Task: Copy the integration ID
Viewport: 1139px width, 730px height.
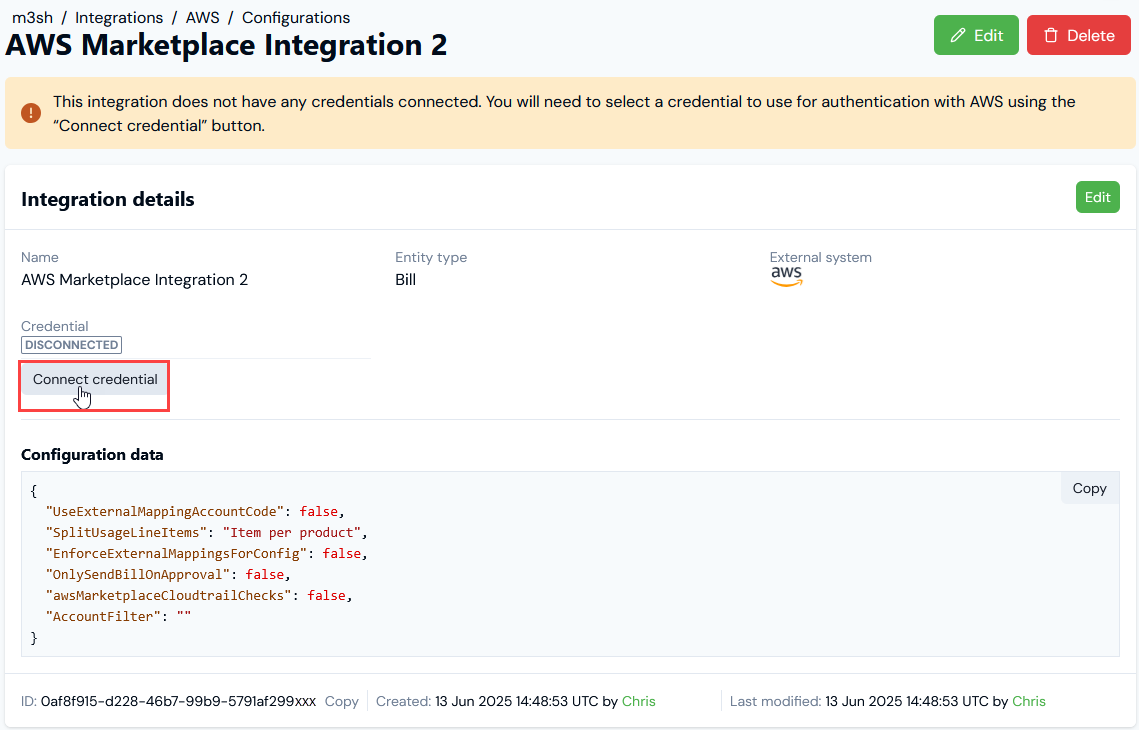Action: 341,702
